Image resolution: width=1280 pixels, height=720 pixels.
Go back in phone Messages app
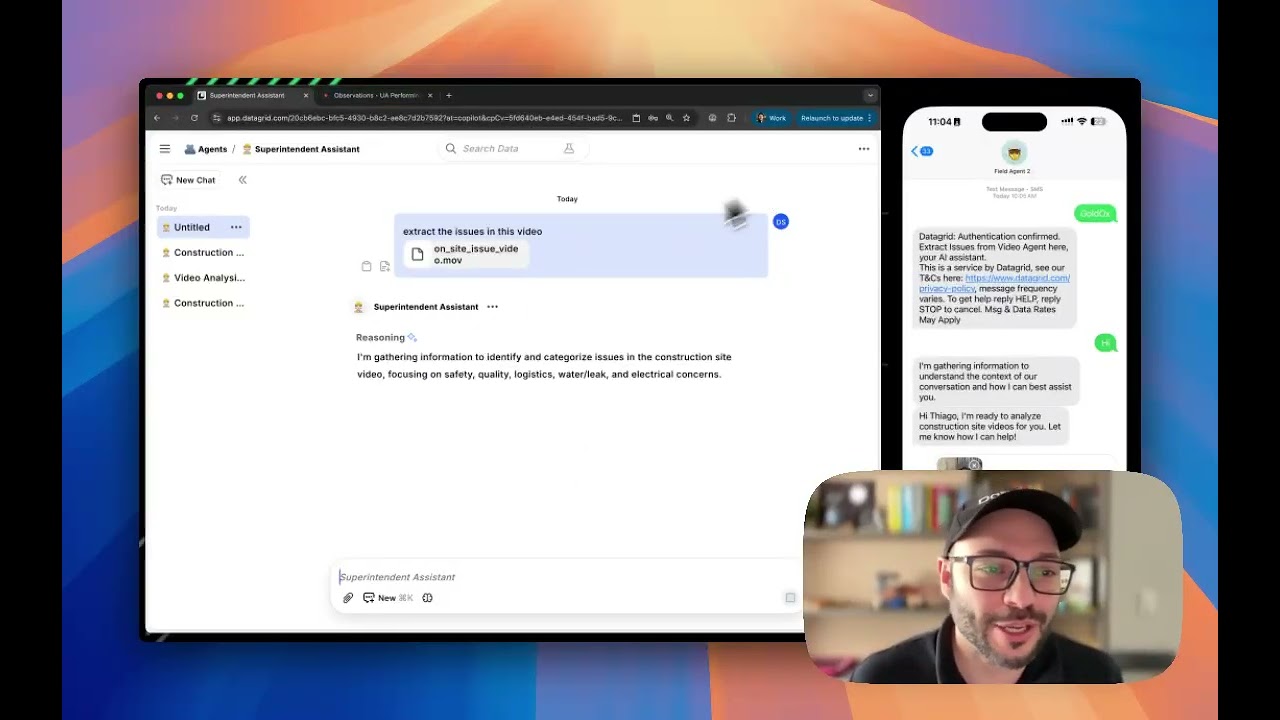click(921, 151)
